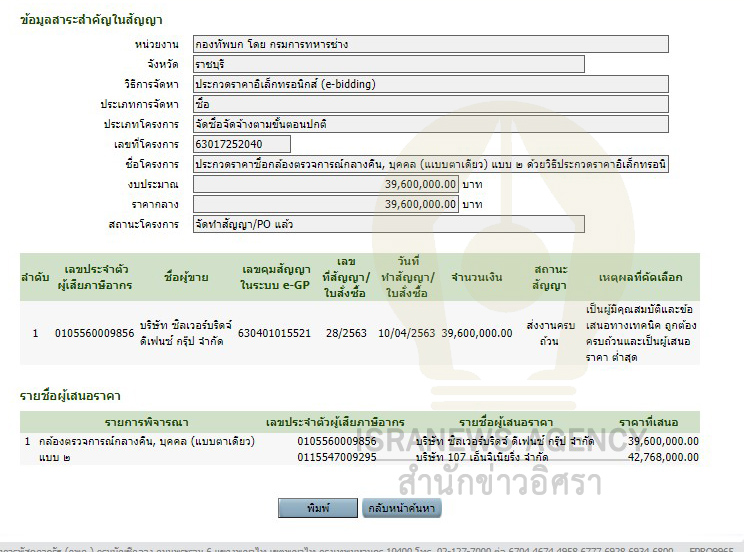Select the งบประมาณ budget amount field
Screen dimensions: 744x552
pyautogui.click(x=326, y=184)
